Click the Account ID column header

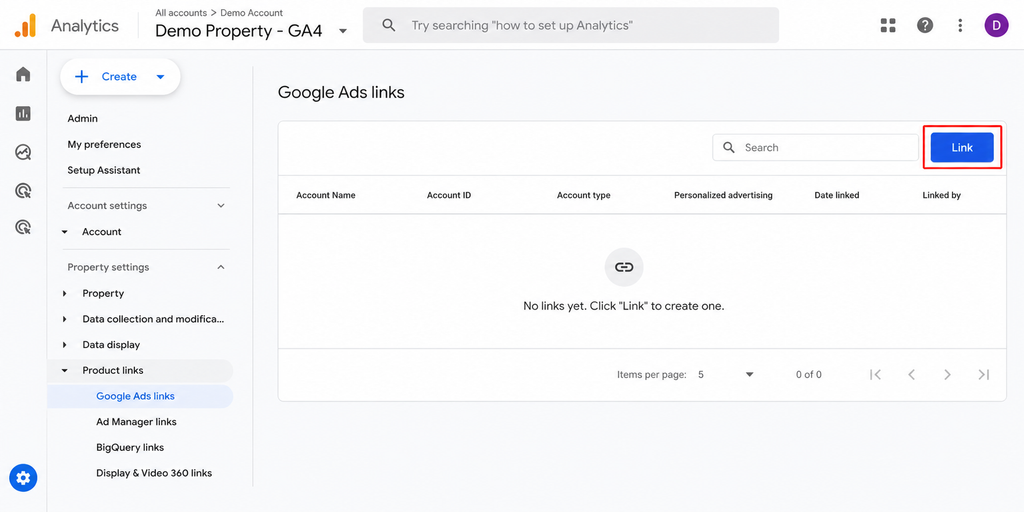pos(449,195)
